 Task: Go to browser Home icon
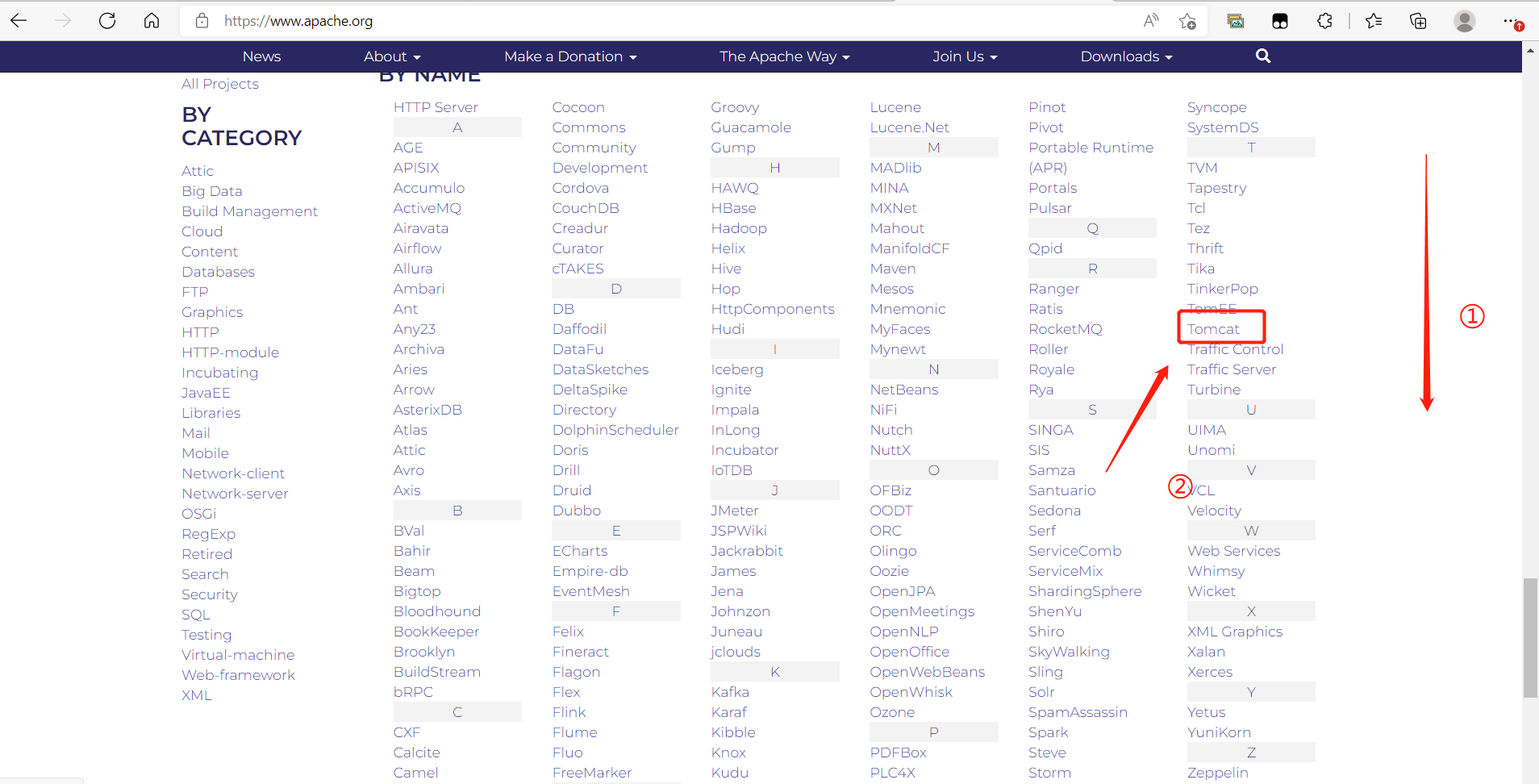pyautogui.click(x=152, y=21)
